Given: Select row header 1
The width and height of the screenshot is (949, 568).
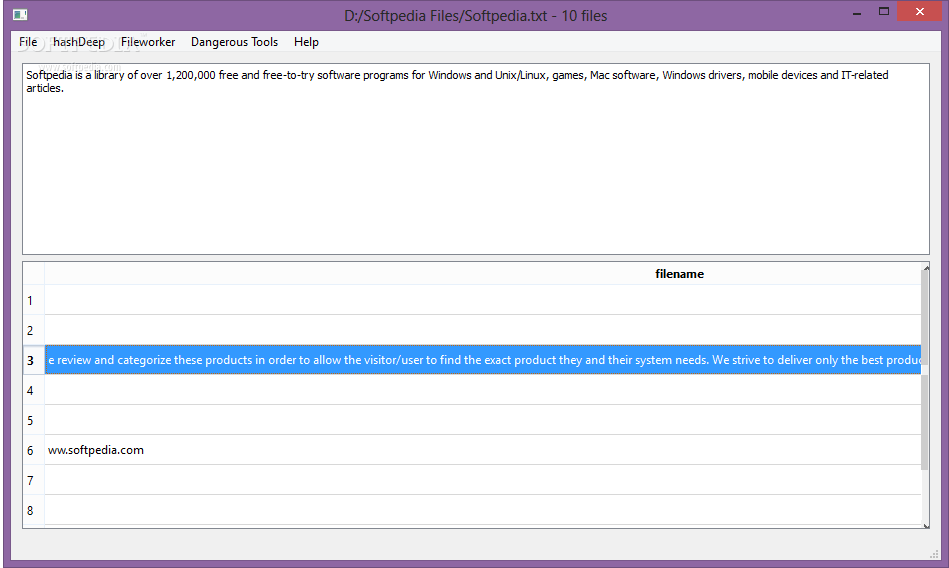Looking at the screenshot, I should (x=34, y=300).
